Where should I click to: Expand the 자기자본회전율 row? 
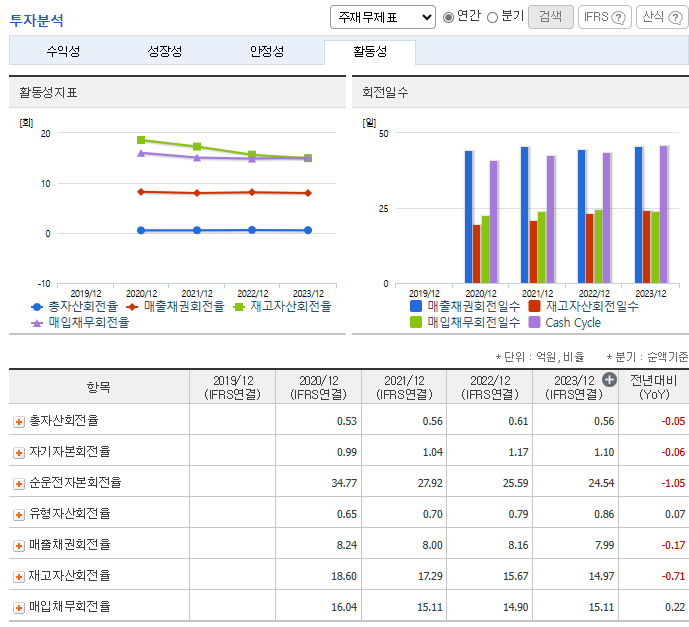(x=18, y=453)
